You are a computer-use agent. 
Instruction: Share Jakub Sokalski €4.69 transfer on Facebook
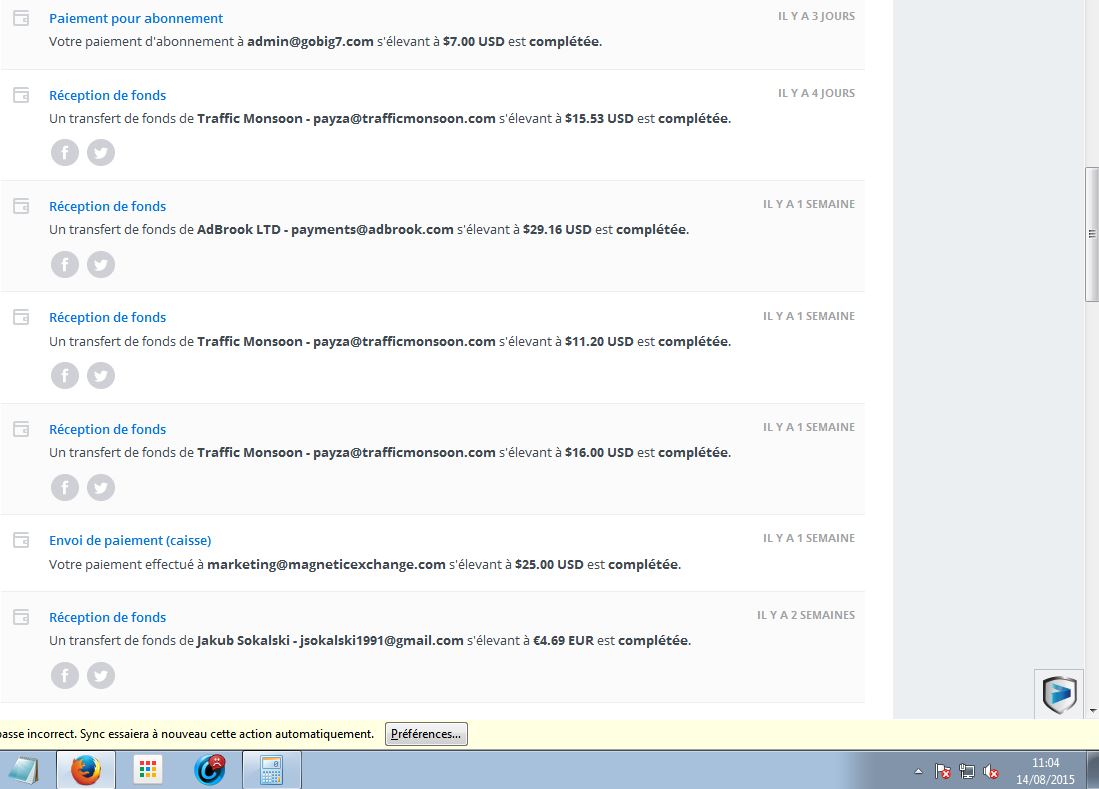pyautogui.click(x=65, y=675)
